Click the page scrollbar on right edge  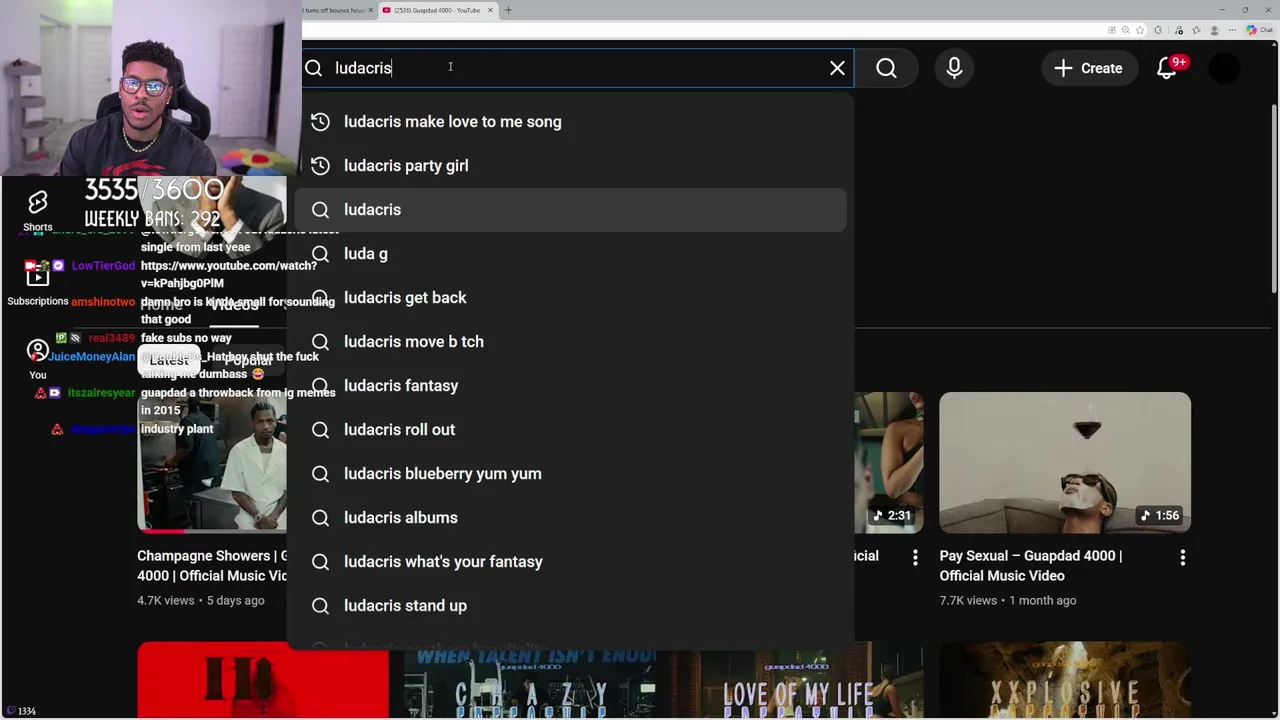[x=1274, y=200]
